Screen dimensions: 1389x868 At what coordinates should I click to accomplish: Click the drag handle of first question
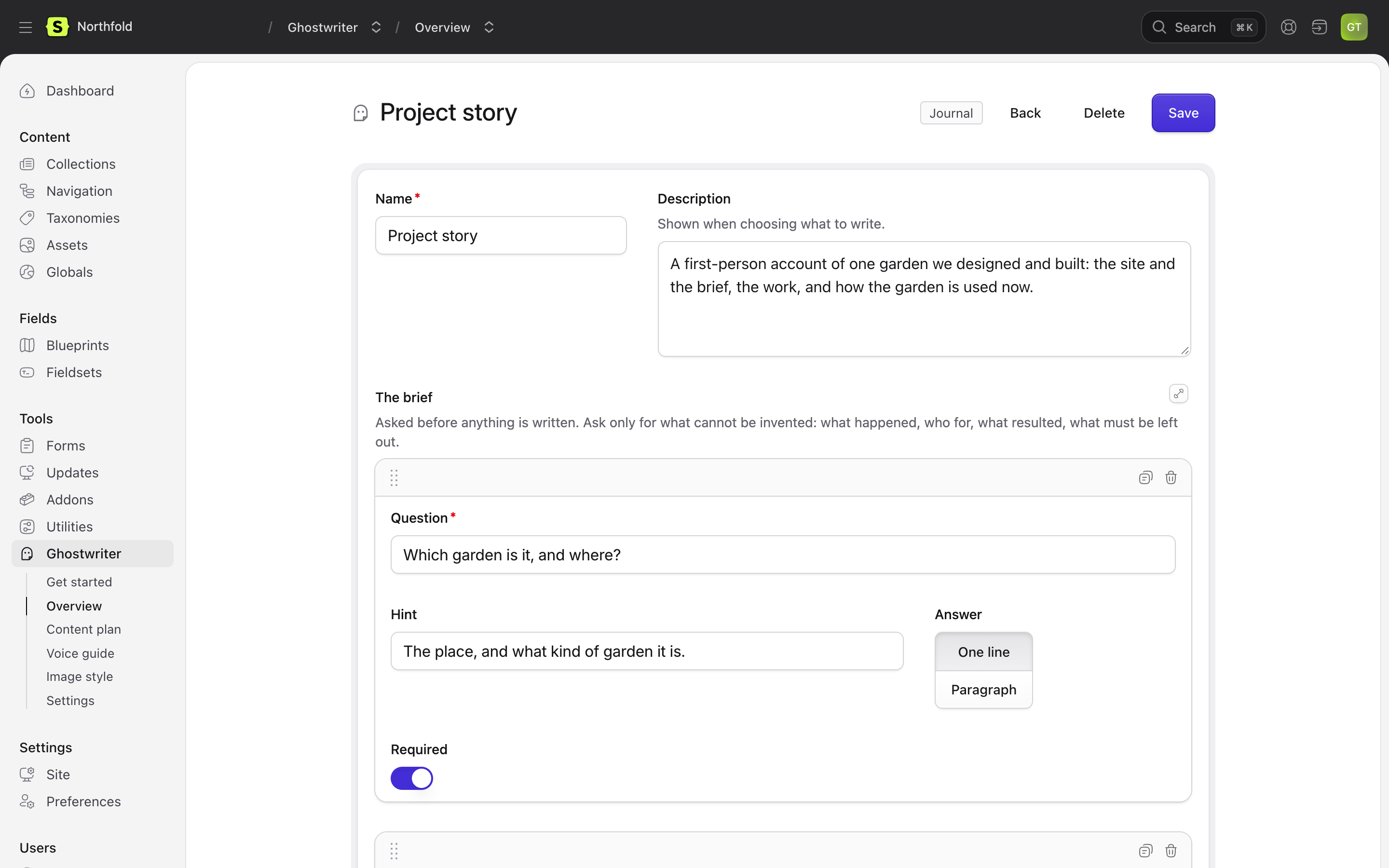pyautogui.click(x=394, y=477)
